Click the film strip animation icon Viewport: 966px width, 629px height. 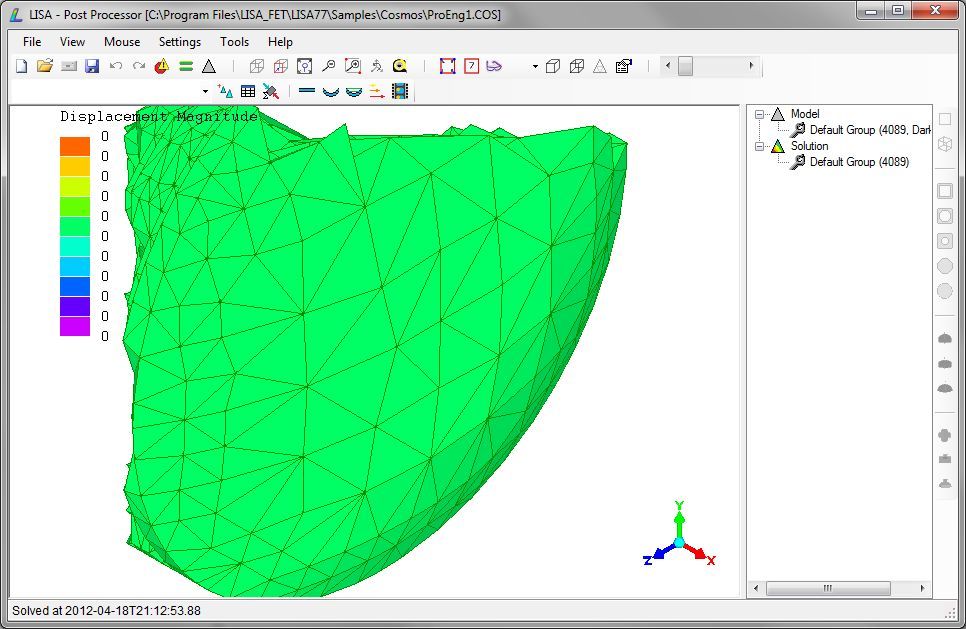(400, 92)
